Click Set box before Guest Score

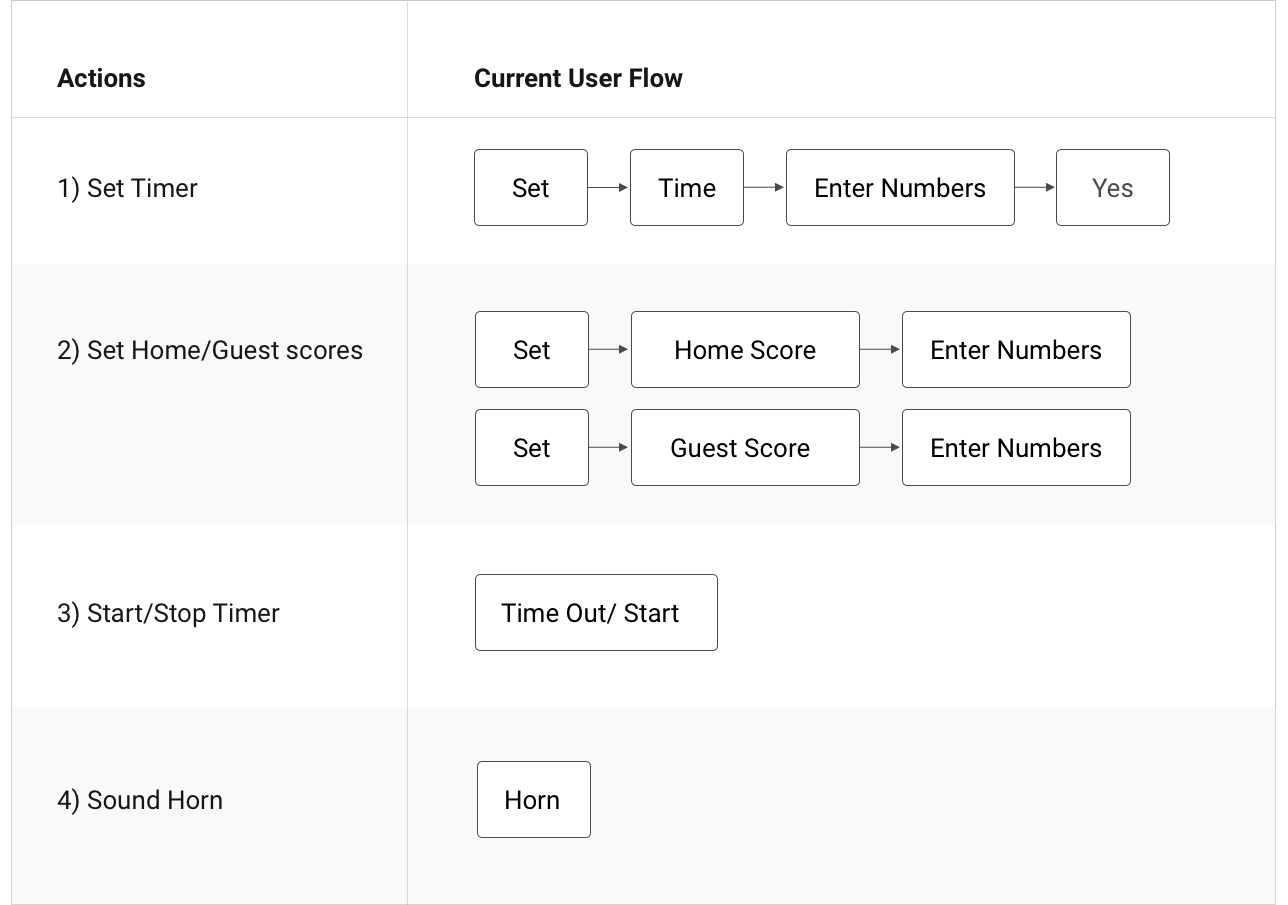(531, 448)
